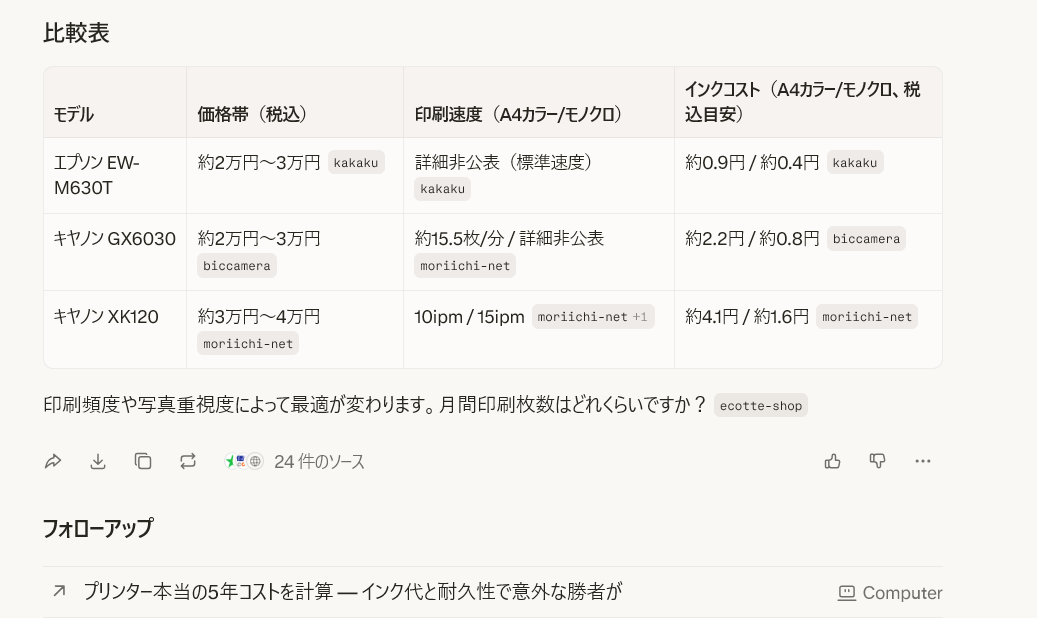
Task: Click the thumbs down icon
Action: point(877,461)
